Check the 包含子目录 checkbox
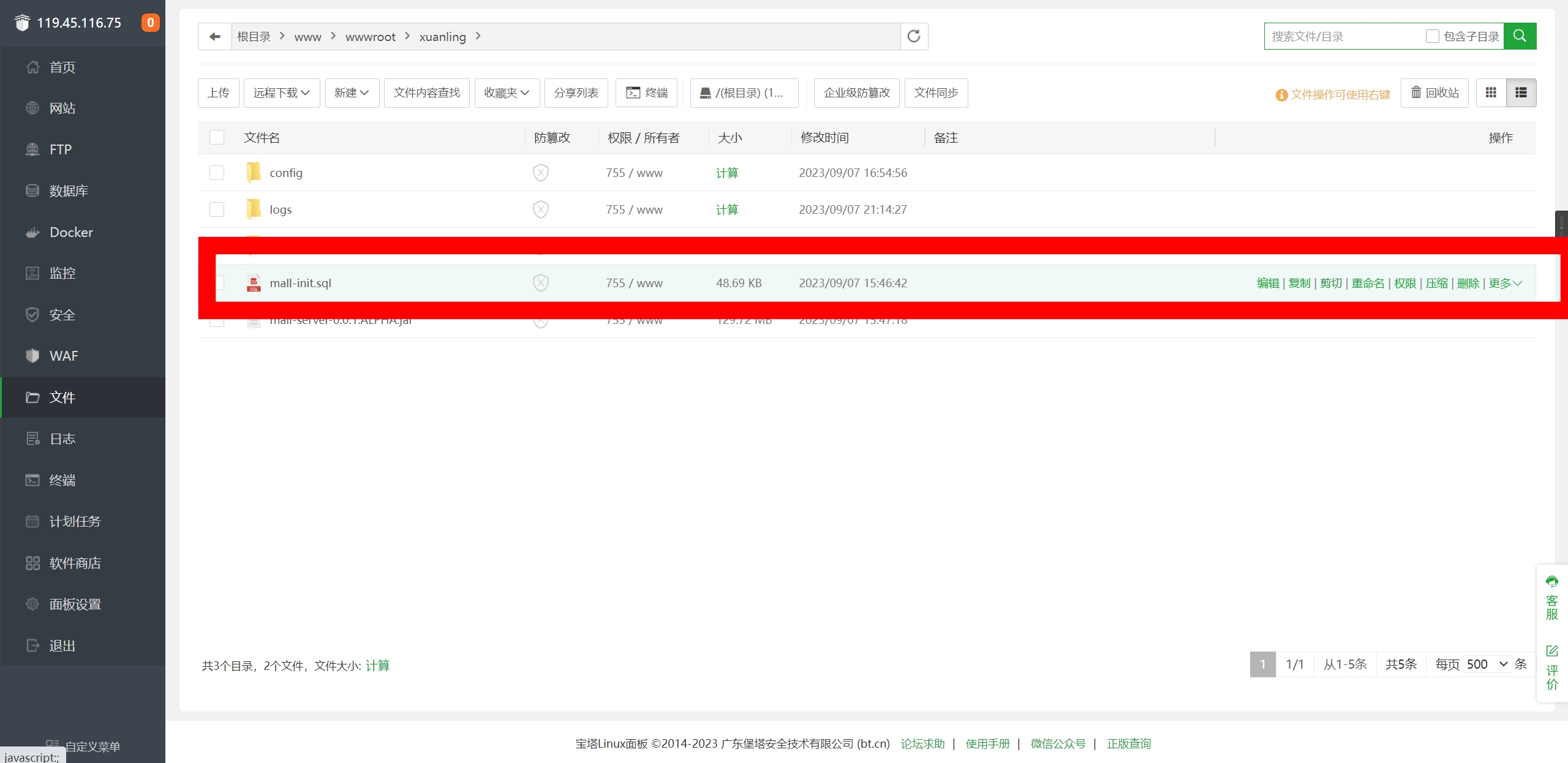The image size is (1568, 763). [1432, 36]
